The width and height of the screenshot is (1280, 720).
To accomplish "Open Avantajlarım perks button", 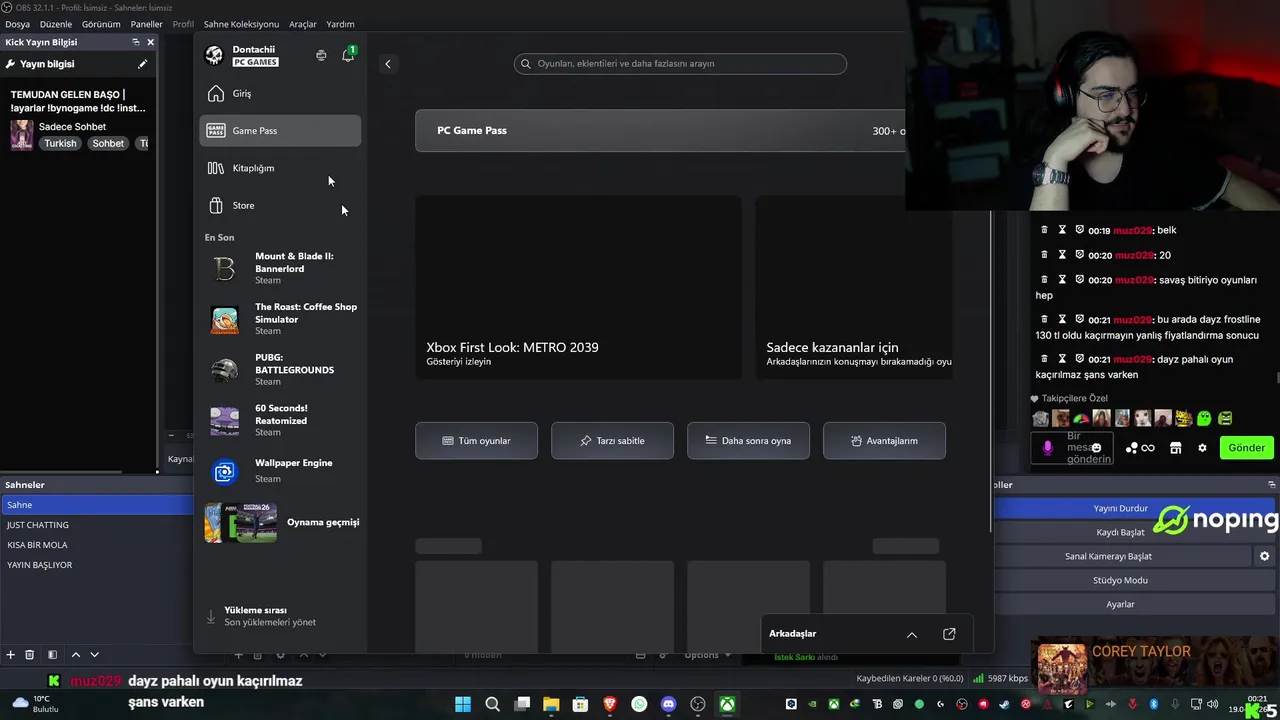I will click(x=884, y=441).
